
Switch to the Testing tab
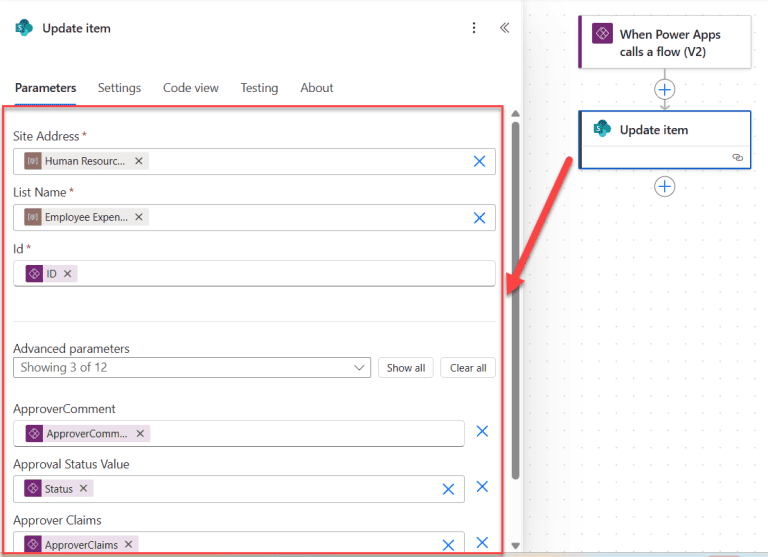[x=259, y=88]
